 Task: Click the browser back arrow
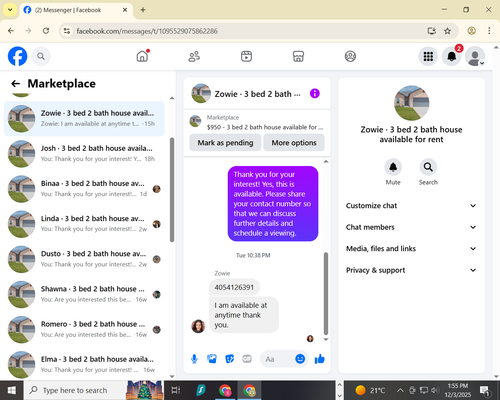(11, 31)
